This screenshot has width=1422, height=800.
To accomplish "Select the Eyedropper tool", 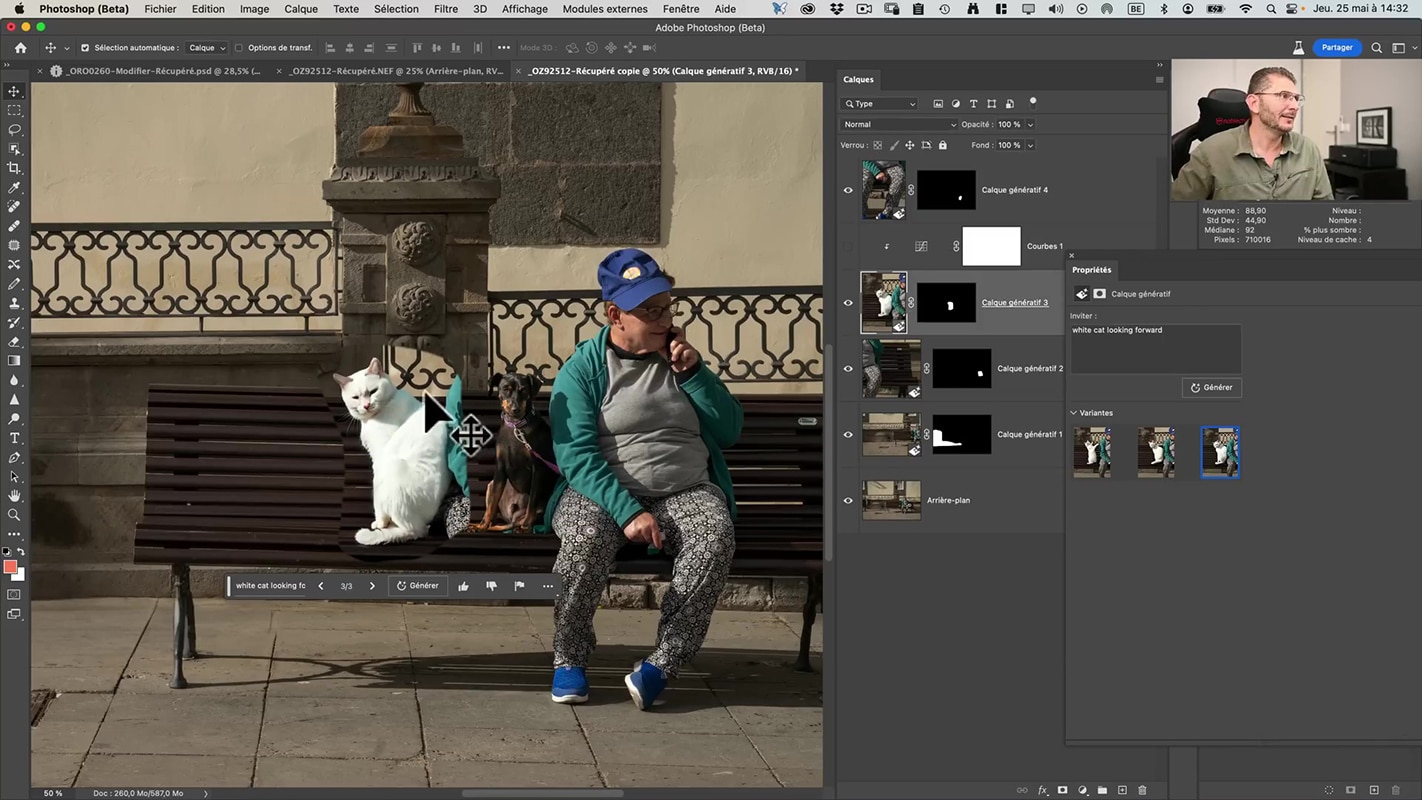I will [x=14, y=188].
